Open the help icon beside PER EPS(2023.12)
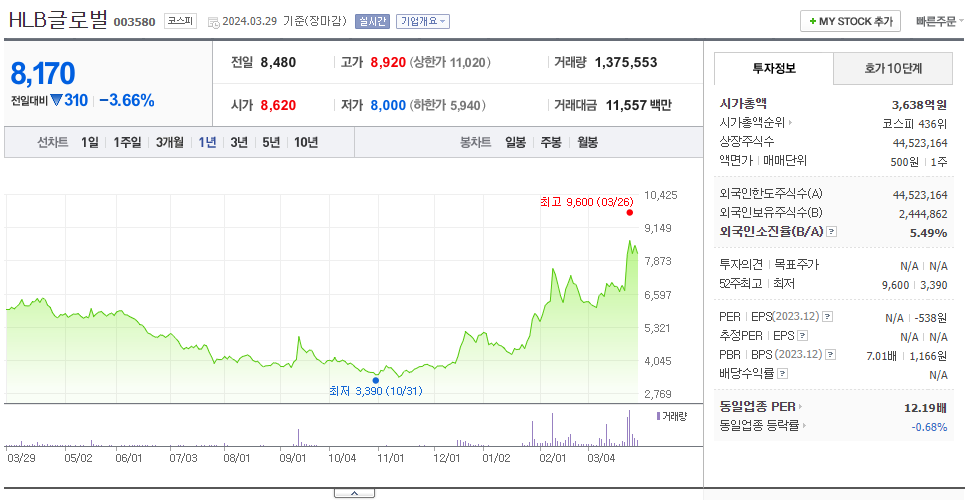Image resolution: width=968 pixels, height=500 pixels. pos(827,317)
